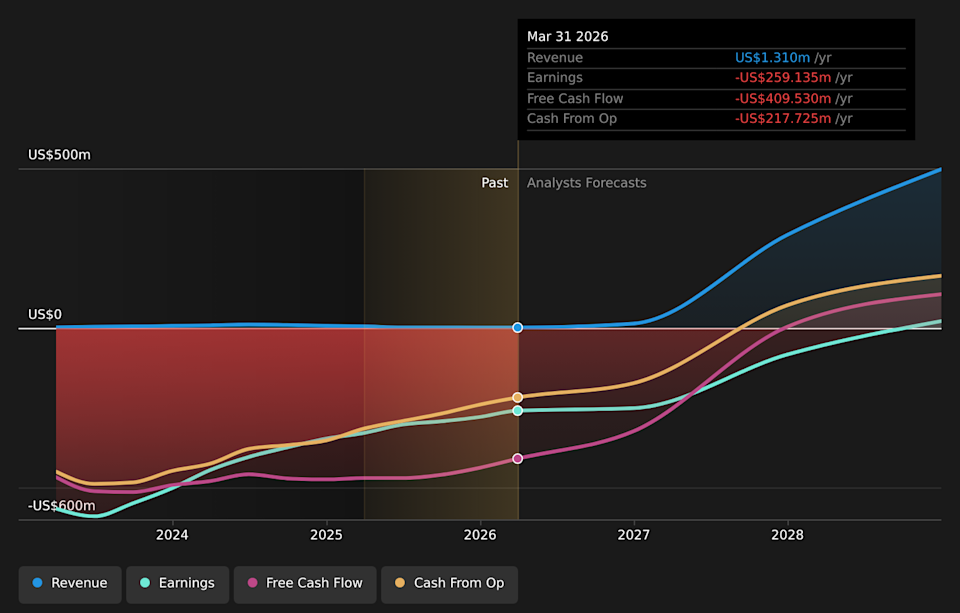Click the Cash From Op tooltip row label

pyautogui.click(x=572, y=119)
